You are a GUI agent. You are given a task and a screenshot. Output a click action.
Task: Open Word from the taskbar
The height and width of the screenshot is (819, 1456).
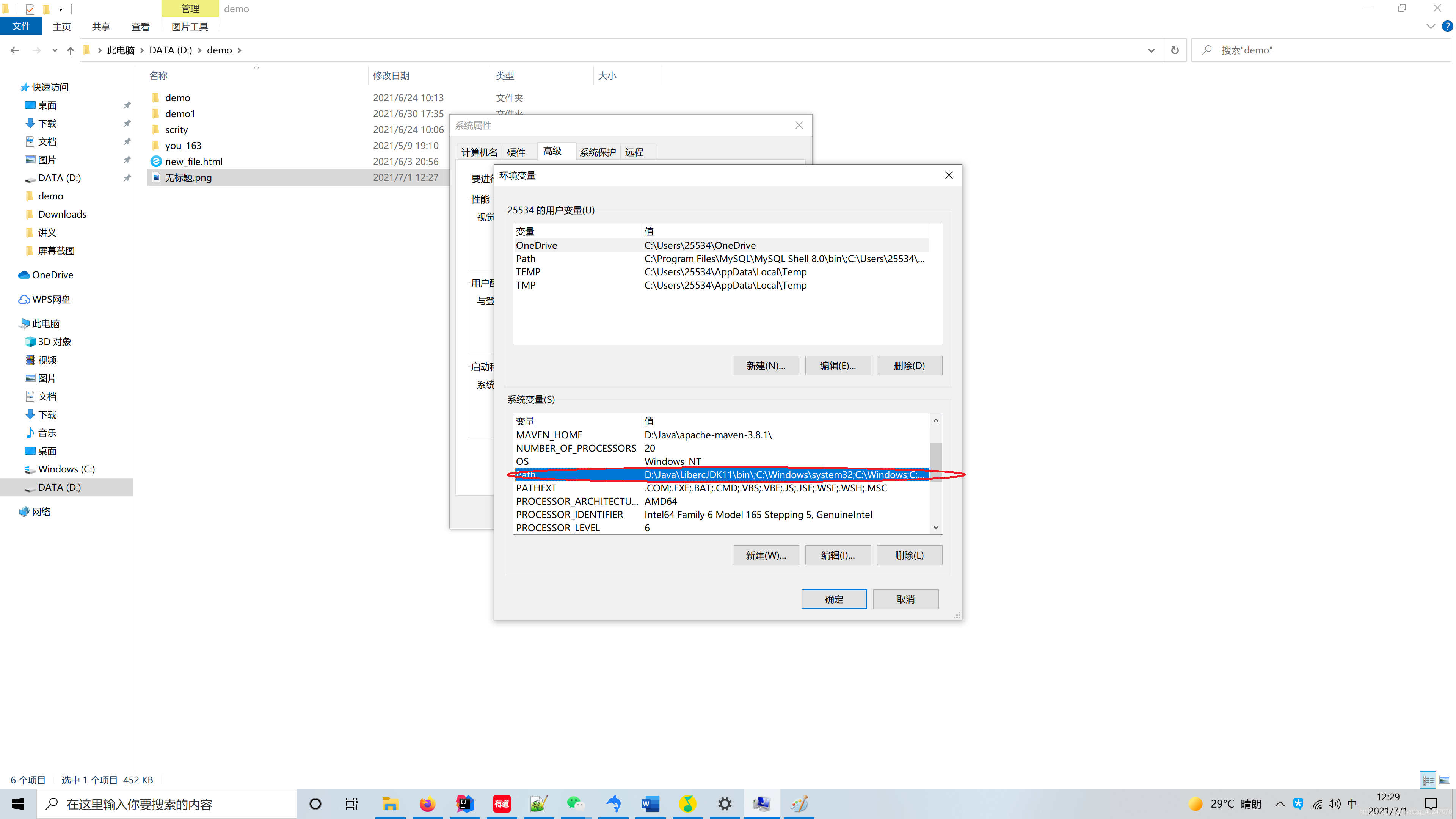[x=650, y=804]
